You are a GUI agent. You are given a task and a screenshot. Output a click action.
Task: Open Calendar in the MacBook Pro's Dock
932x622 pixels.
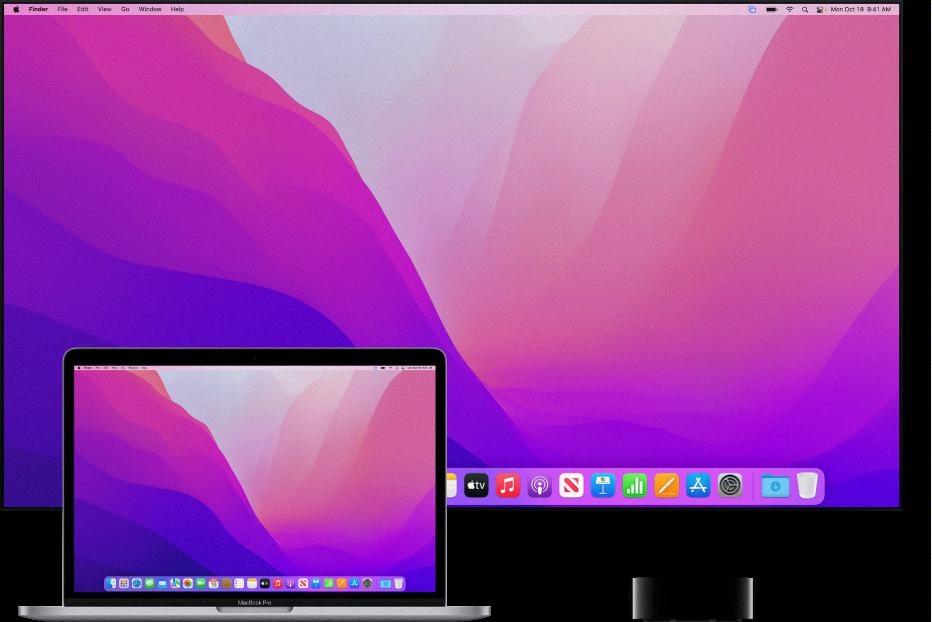(x=213, y=583)
